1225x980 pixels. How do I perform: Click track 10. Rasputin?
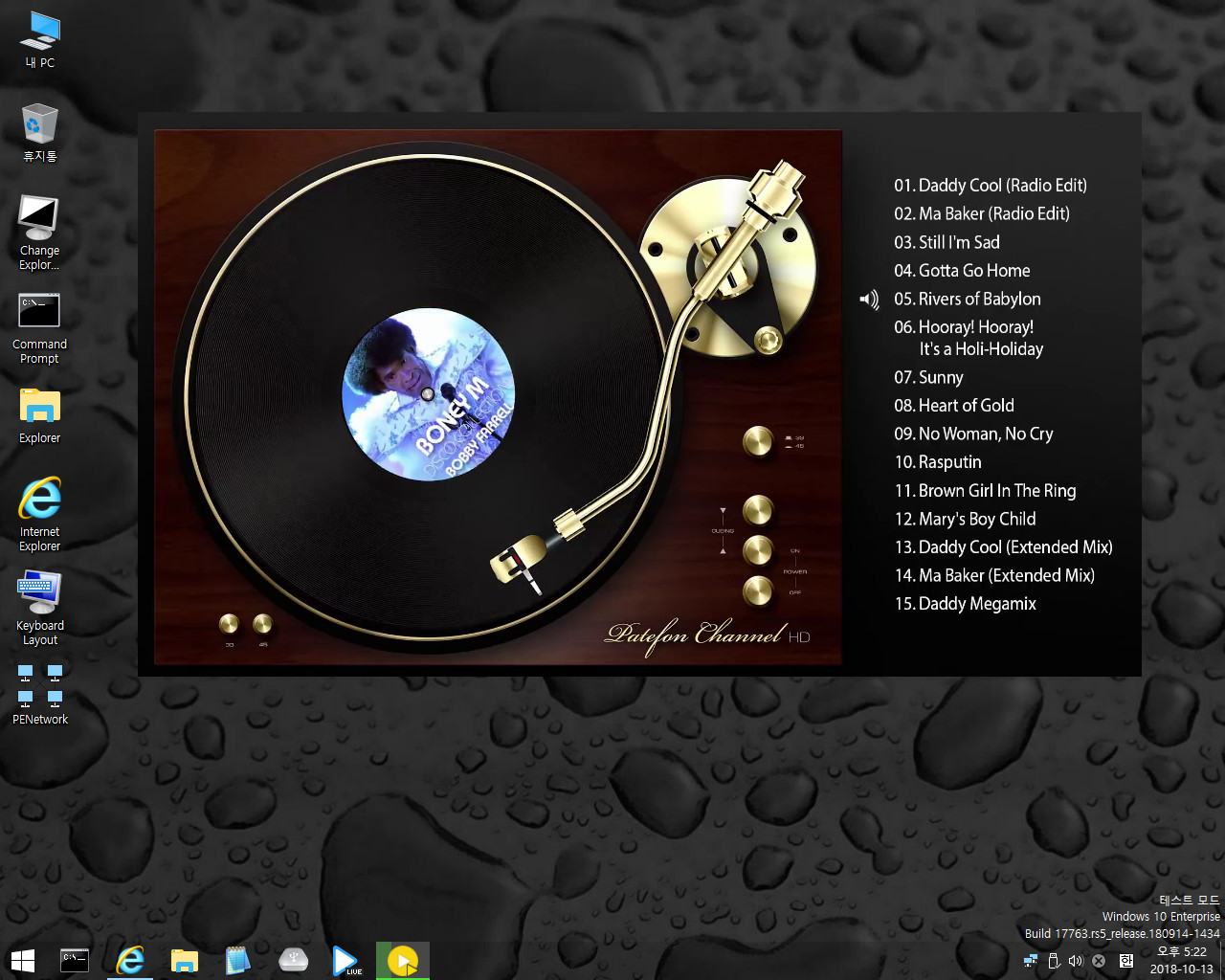[938, 462]
